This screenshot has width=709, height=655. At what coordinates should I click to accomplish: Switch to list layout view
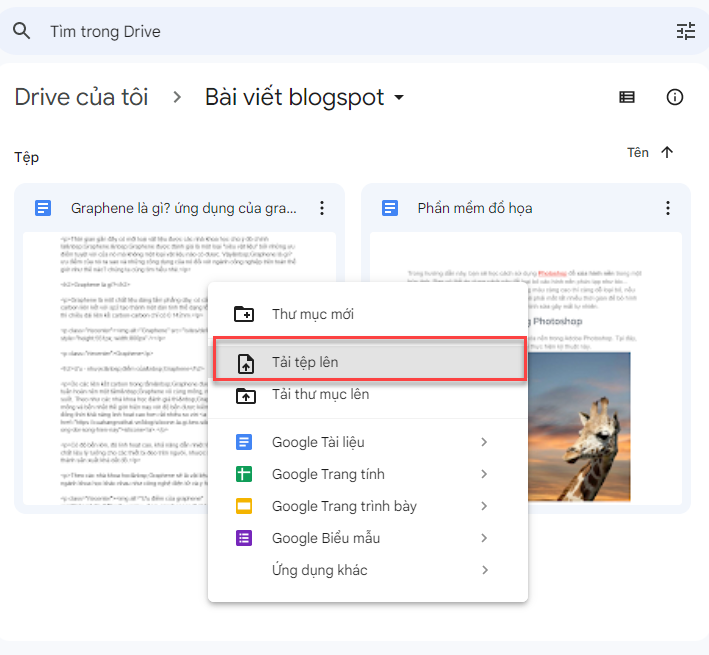[627, 97]
